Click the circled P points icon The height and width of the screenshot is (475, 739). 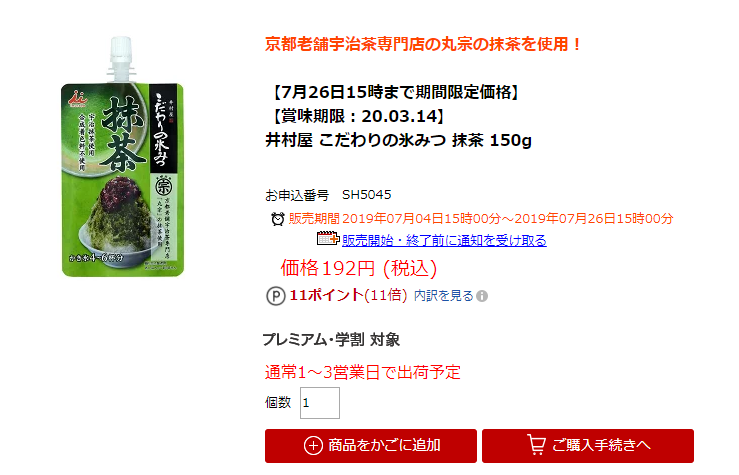[x=276, y=296]
